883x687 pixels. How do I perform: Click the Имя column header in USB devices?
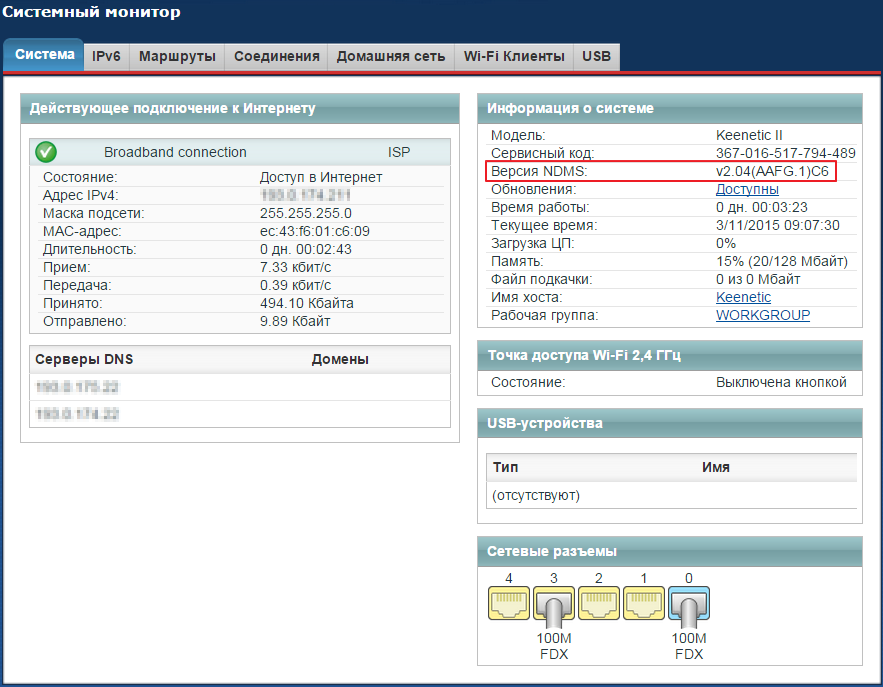[x=715, y=467]
